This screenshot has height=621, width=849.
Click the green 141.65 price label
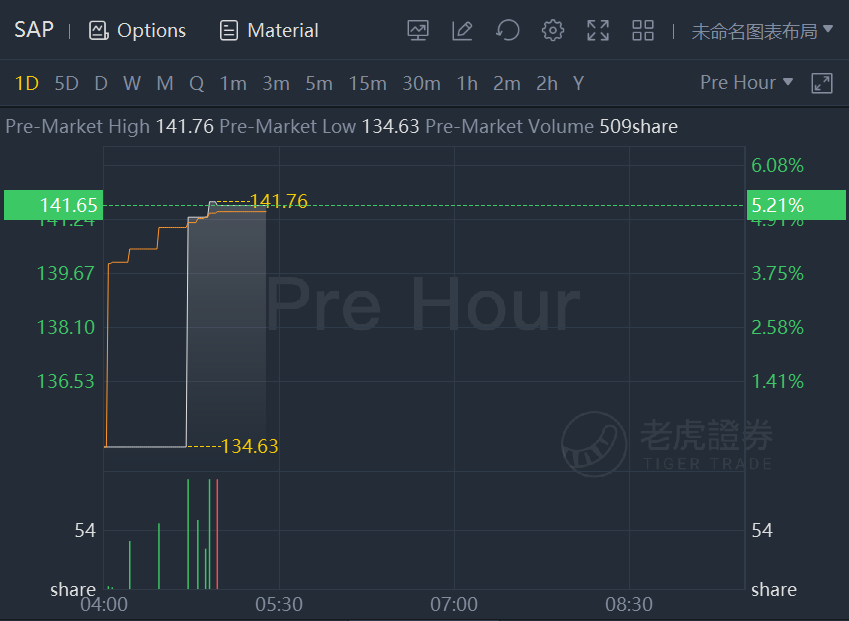tap(52, 205)
